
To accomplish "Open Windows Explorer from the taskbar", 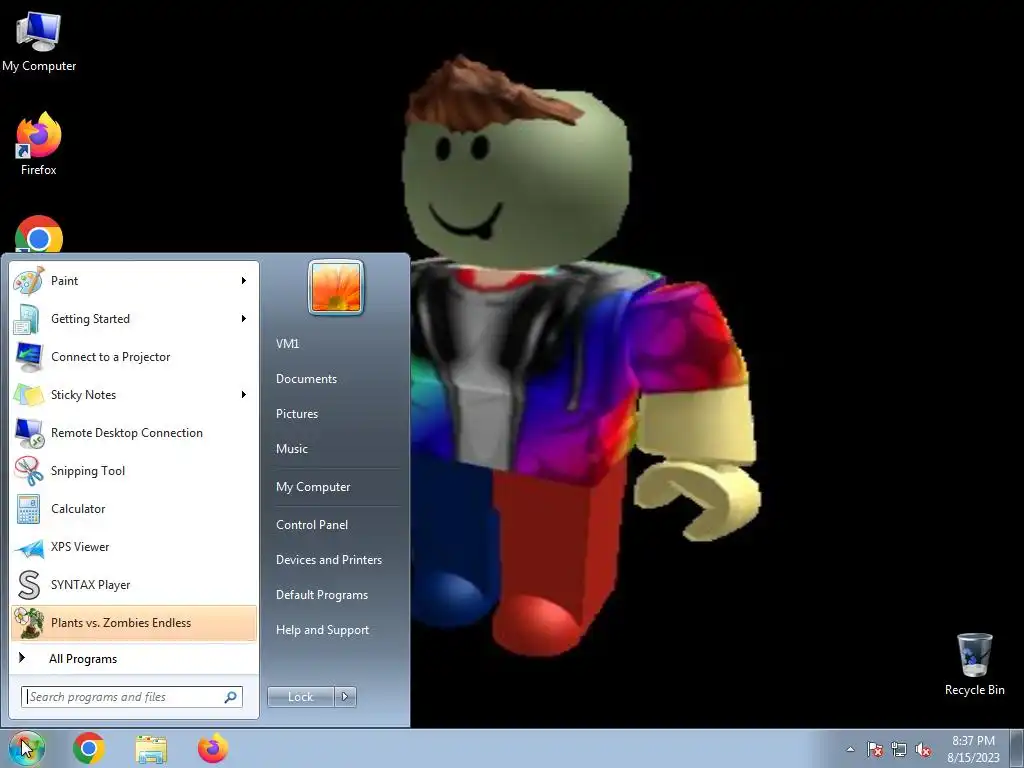I will pyautogui.click(x=151, y=749).
